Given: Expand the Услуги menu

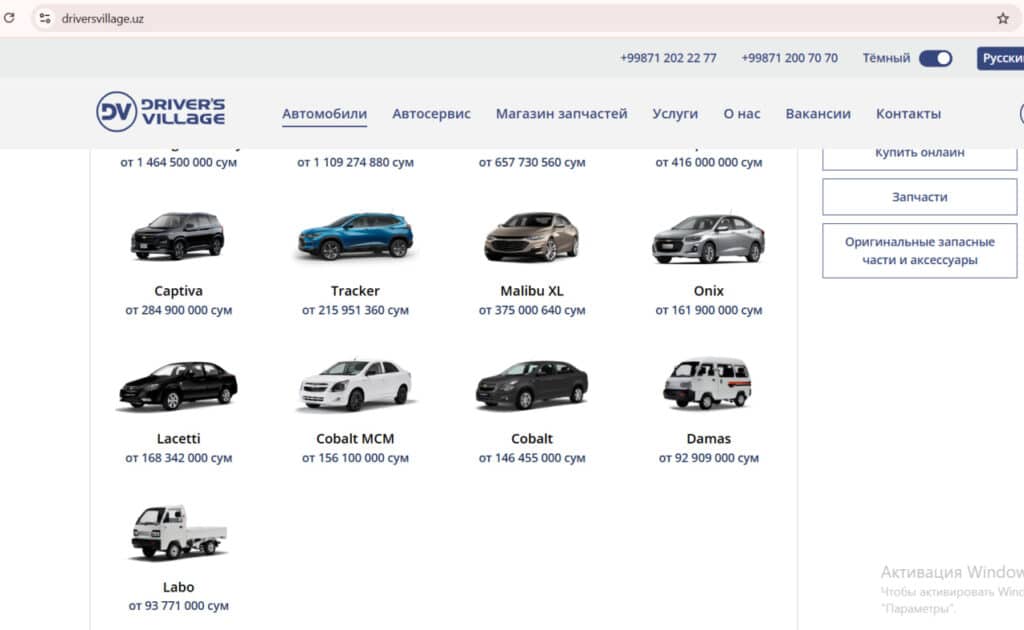Looking at the screenshot, I should 675,114.
